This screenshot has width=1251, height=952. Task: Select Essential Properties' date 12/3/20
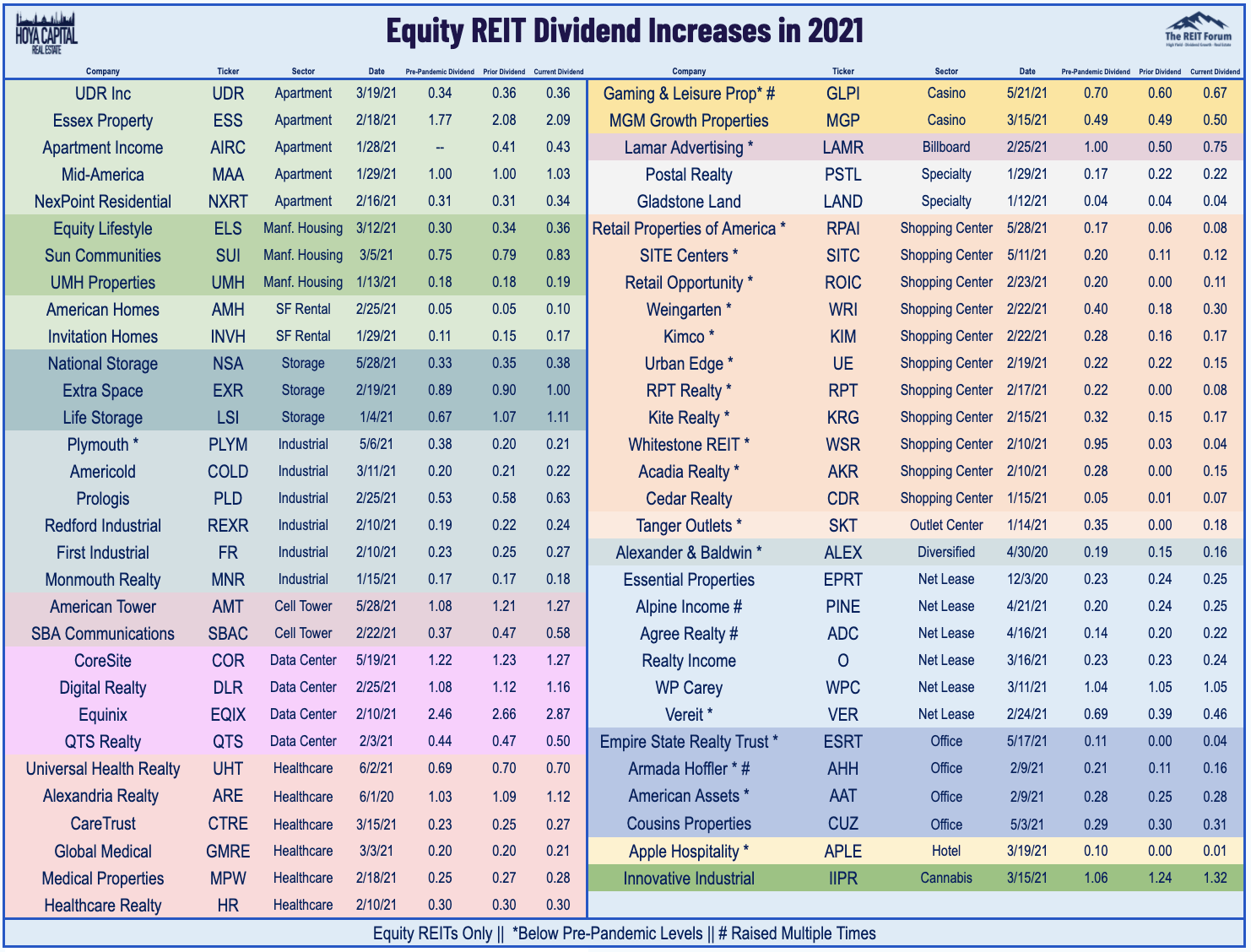(x=1026, y=579)
